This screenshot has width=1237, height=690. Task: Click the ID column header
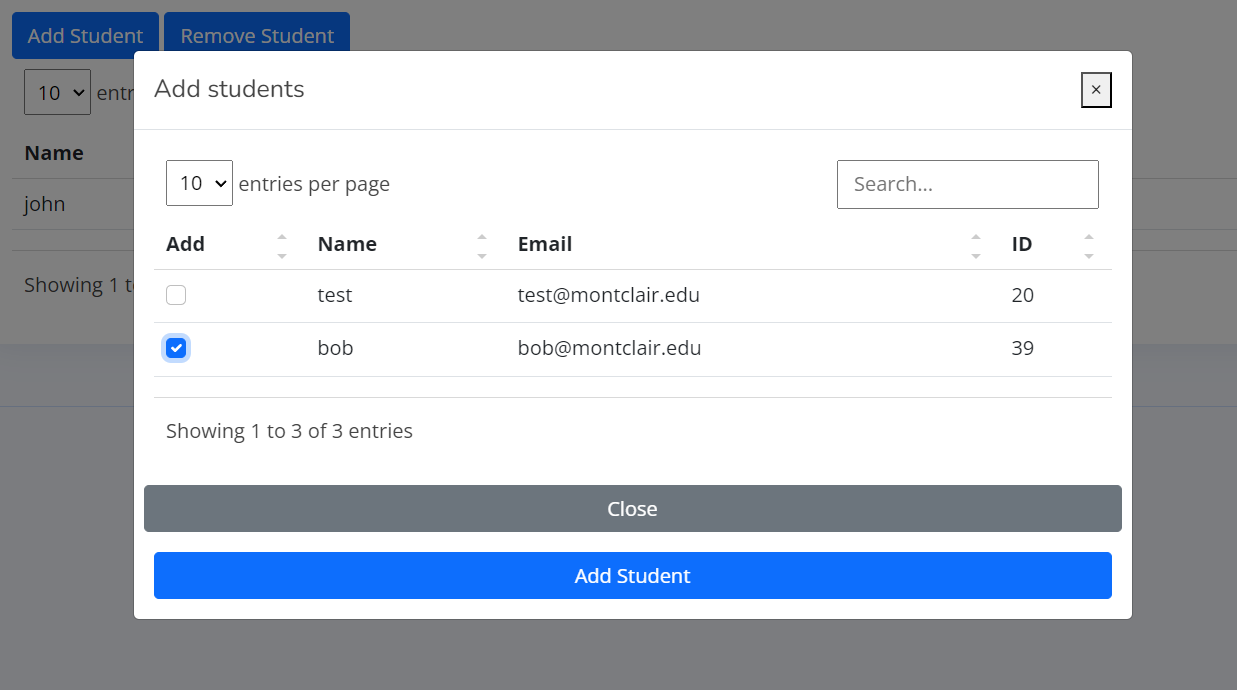coord(1021,244)
